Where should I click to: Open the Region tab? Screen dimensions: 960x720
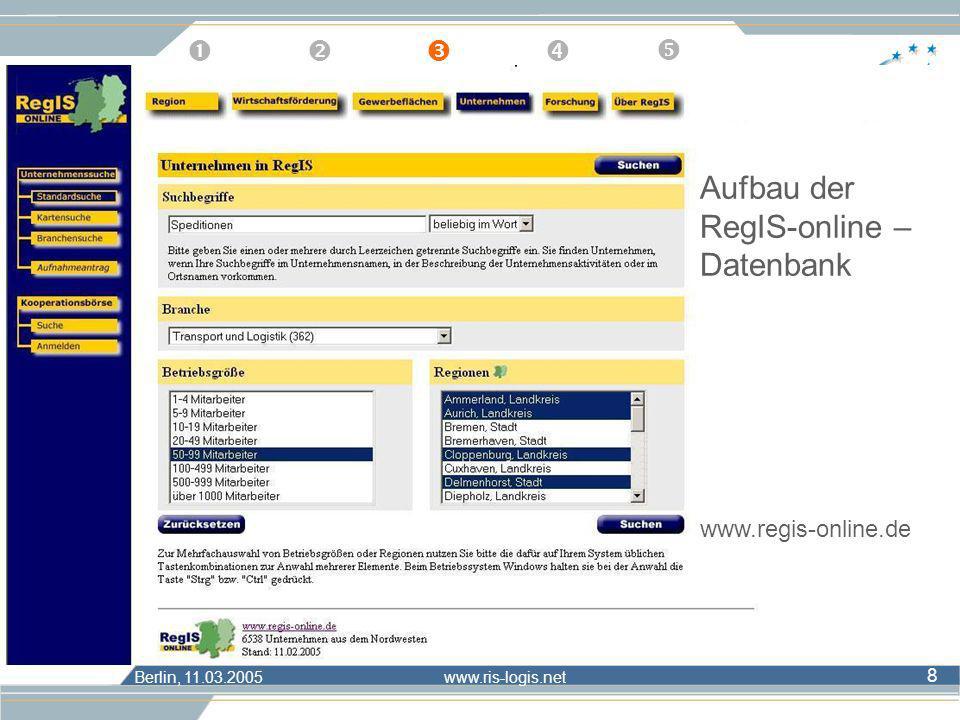(x=182, y=102)
